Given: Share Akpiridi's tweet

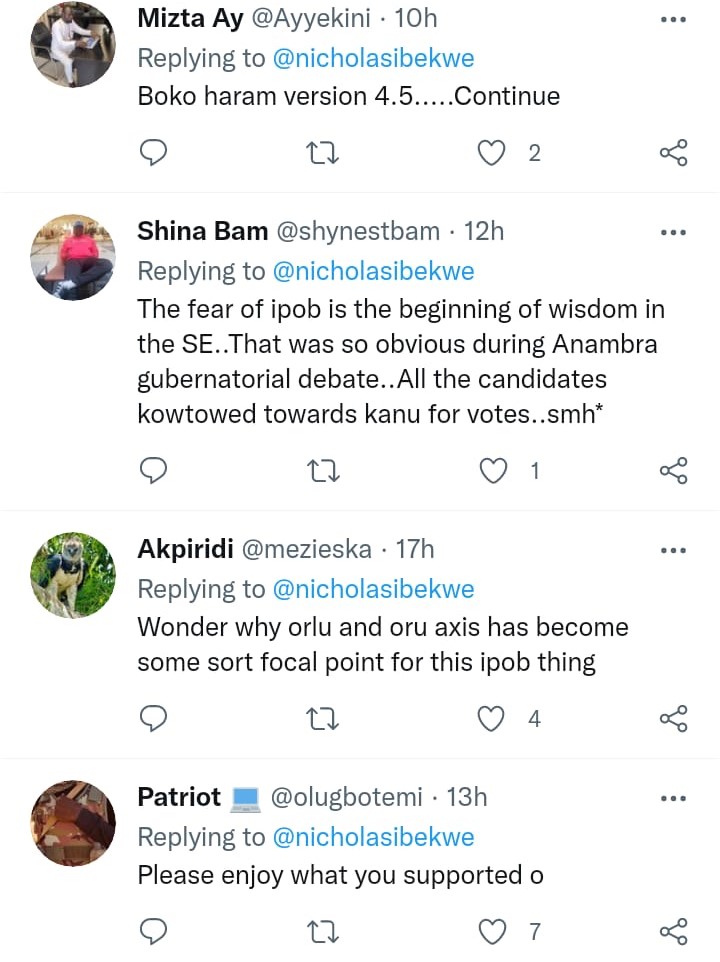Looking at the screenshot, I should pyautogui.click(x=673, y=718).
